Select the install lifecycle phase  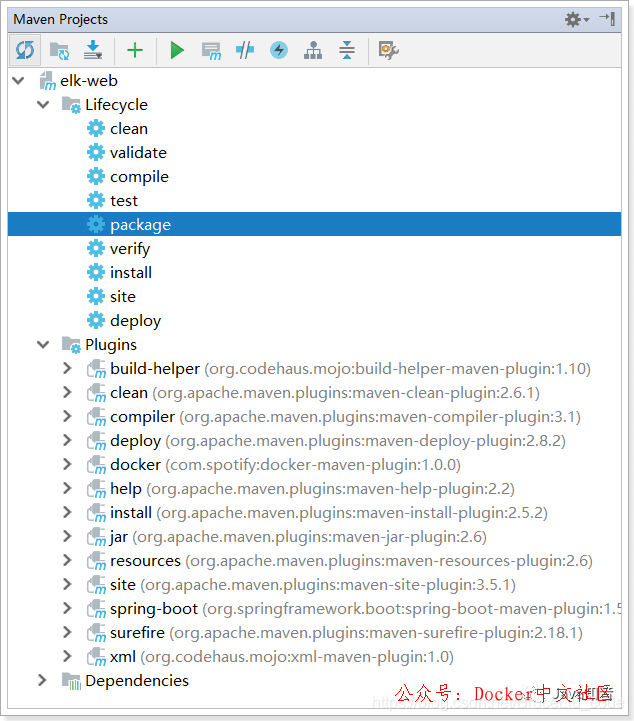(131, 273)
